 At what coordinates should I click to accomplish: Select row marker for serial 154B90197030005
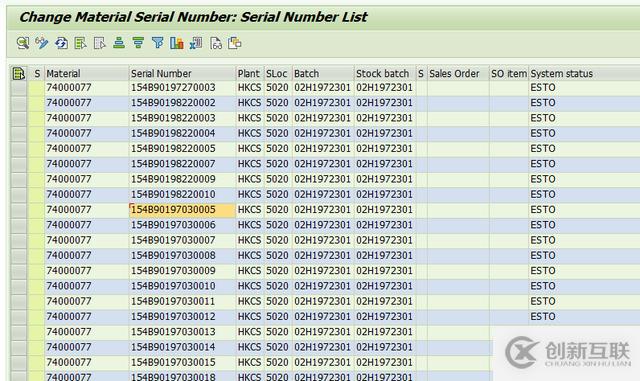(19, 210)
